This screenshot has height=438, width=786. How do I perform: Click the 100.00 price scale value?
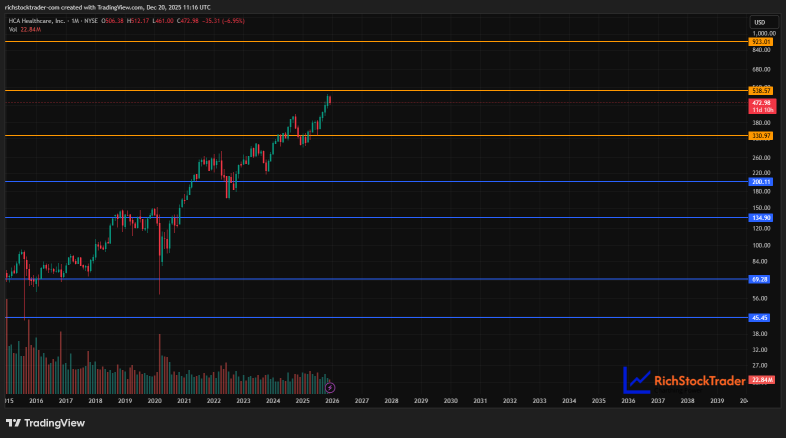(761, 246)
